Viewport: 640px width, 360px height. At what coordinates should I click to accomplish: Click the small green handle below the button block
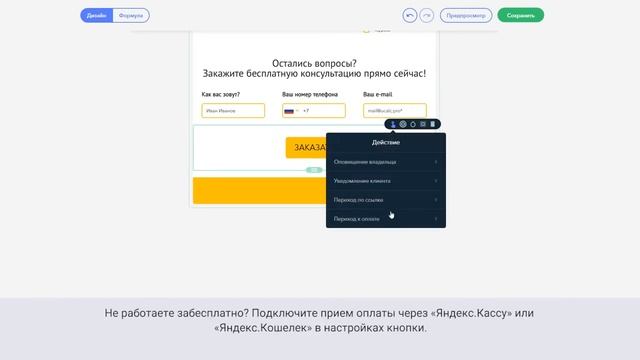[x=314, y=170]
